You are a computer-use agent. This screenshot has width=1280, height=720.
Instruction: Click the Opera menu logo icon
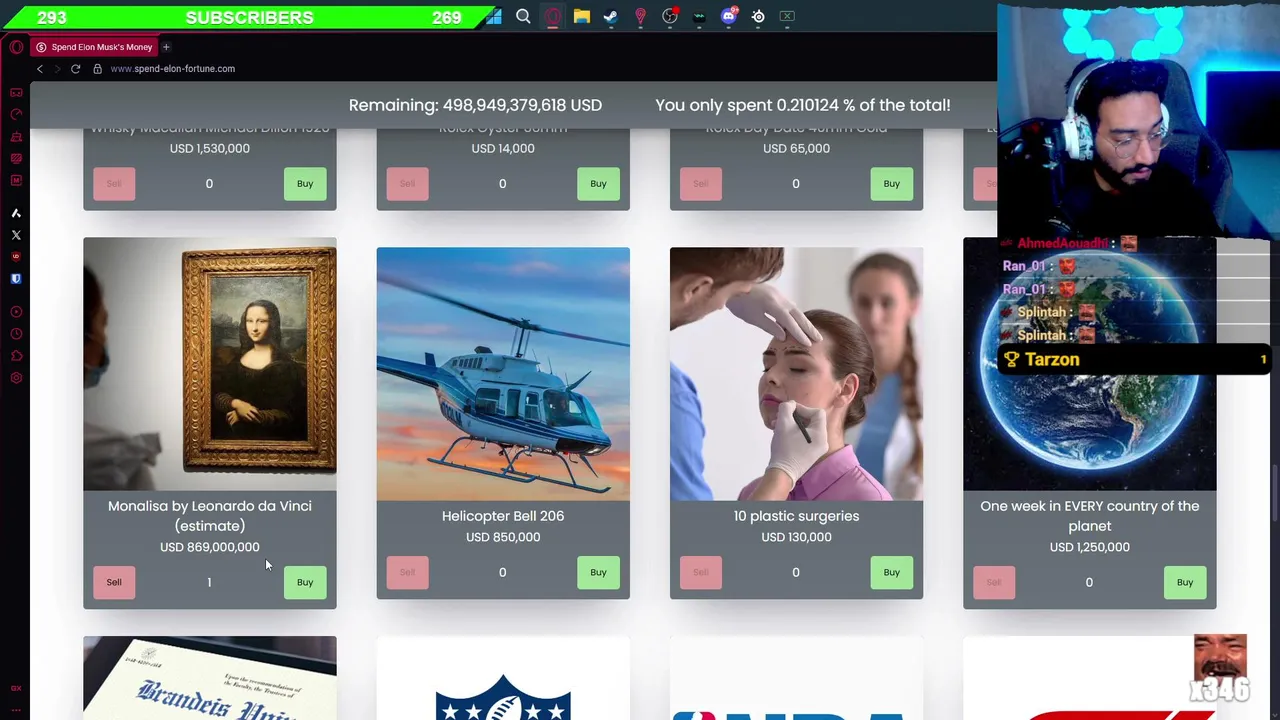point(16,47)
